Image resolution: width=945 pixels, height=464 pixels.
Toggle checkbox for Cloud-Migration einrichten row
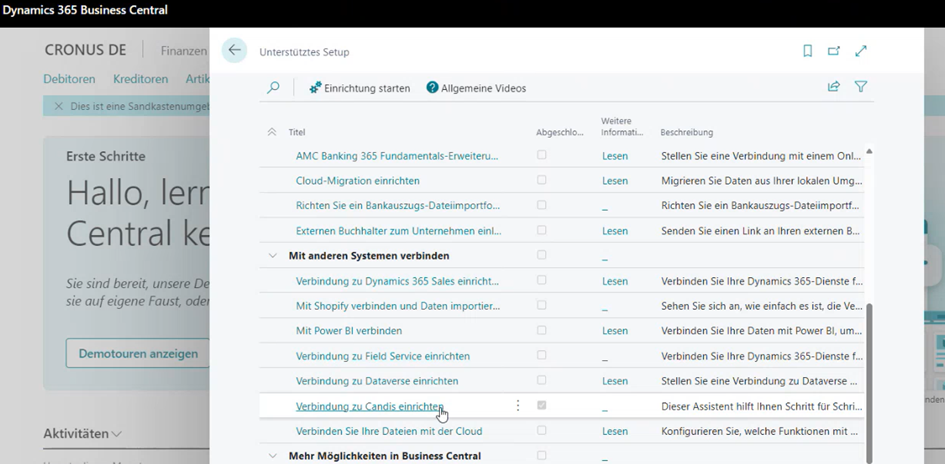(x=542, y=180)
